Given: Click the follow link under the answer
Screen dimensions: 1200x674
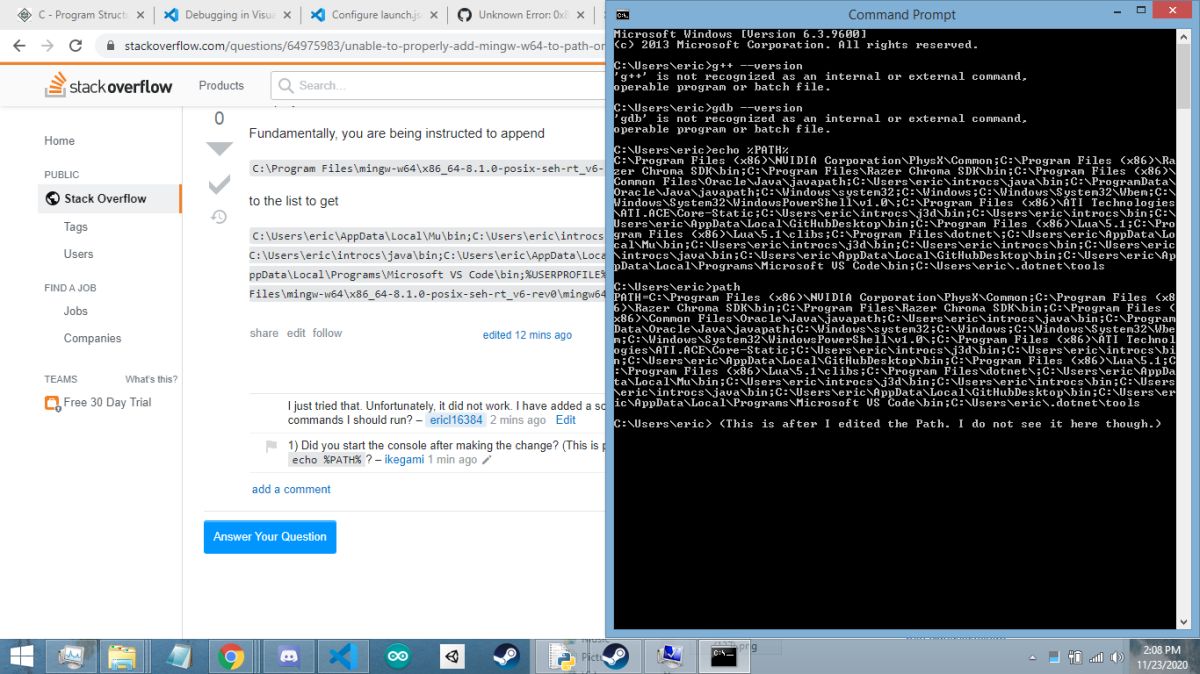Looking at the screenshot, I should coord(327,333).
